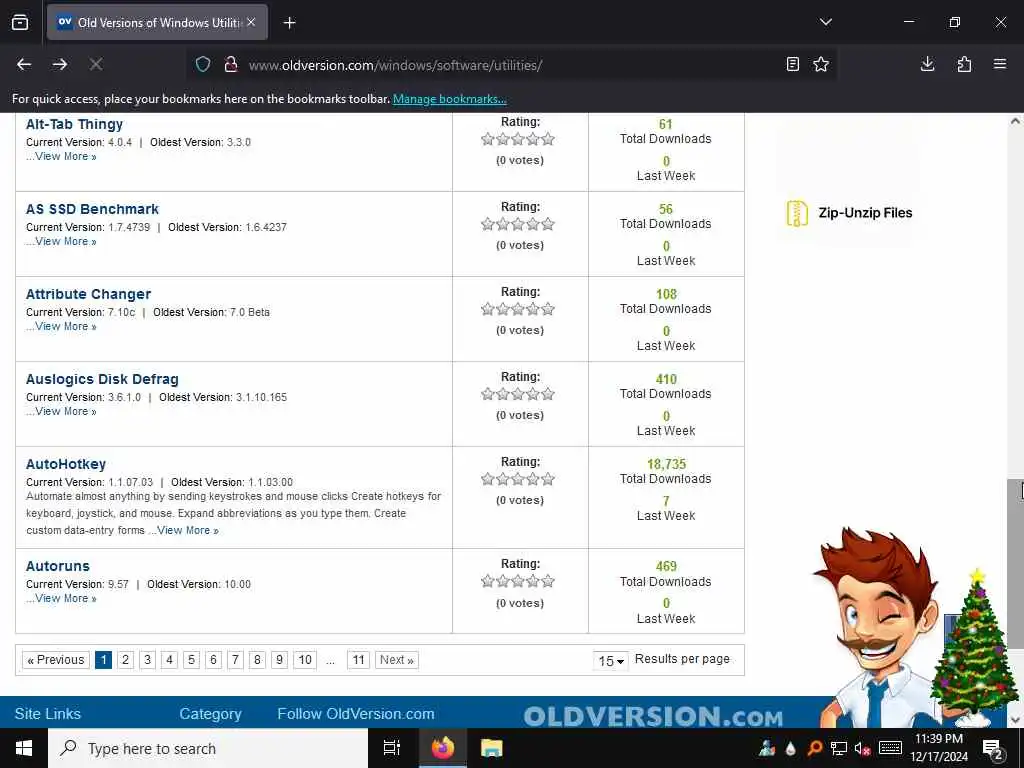Close the Old Versions of Windows Utilities tab
The width and height of the screenshot is (1024, 768).
tap(251, 22)
